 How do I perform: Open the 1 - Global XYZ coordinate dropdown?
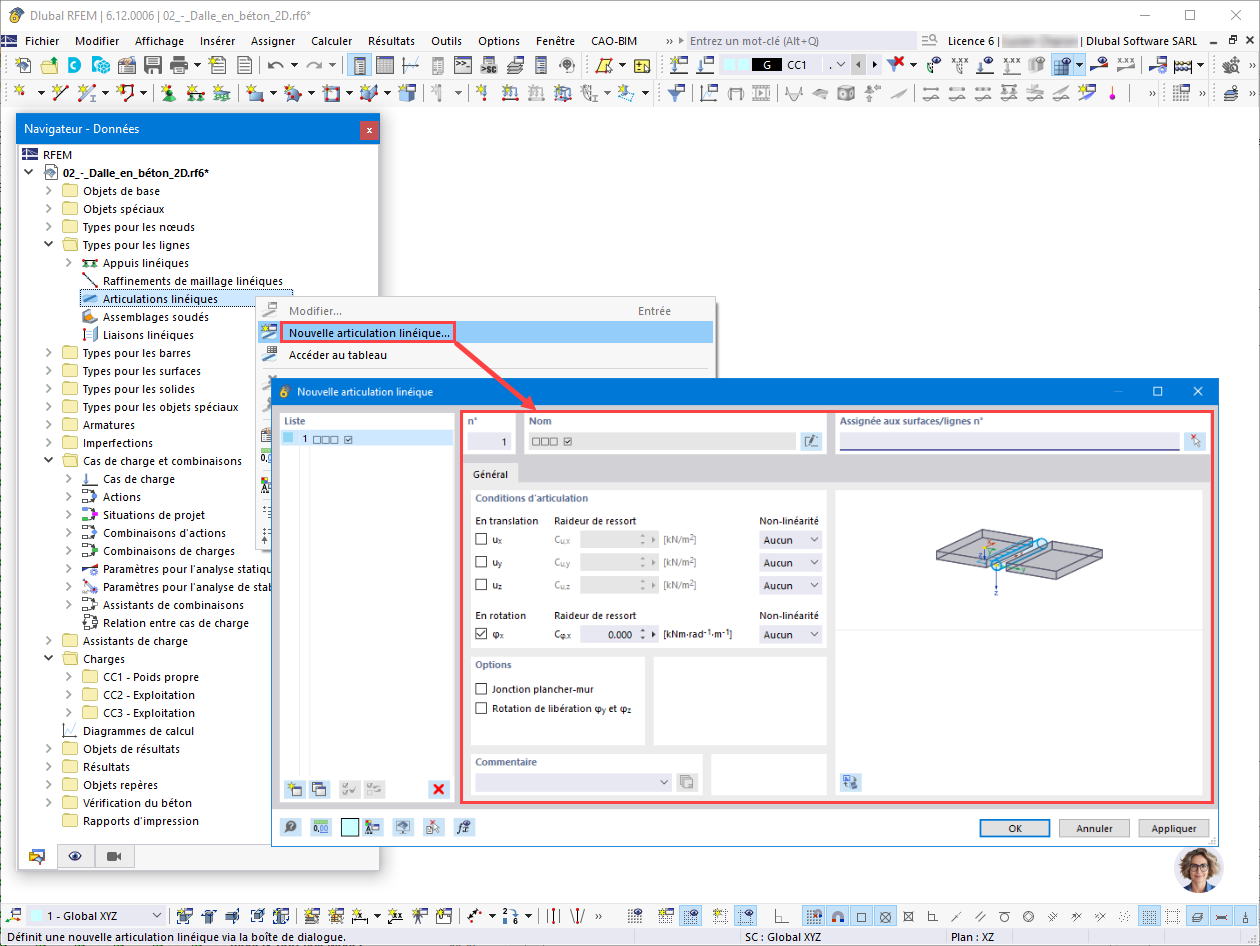click(x=97, y=915)
